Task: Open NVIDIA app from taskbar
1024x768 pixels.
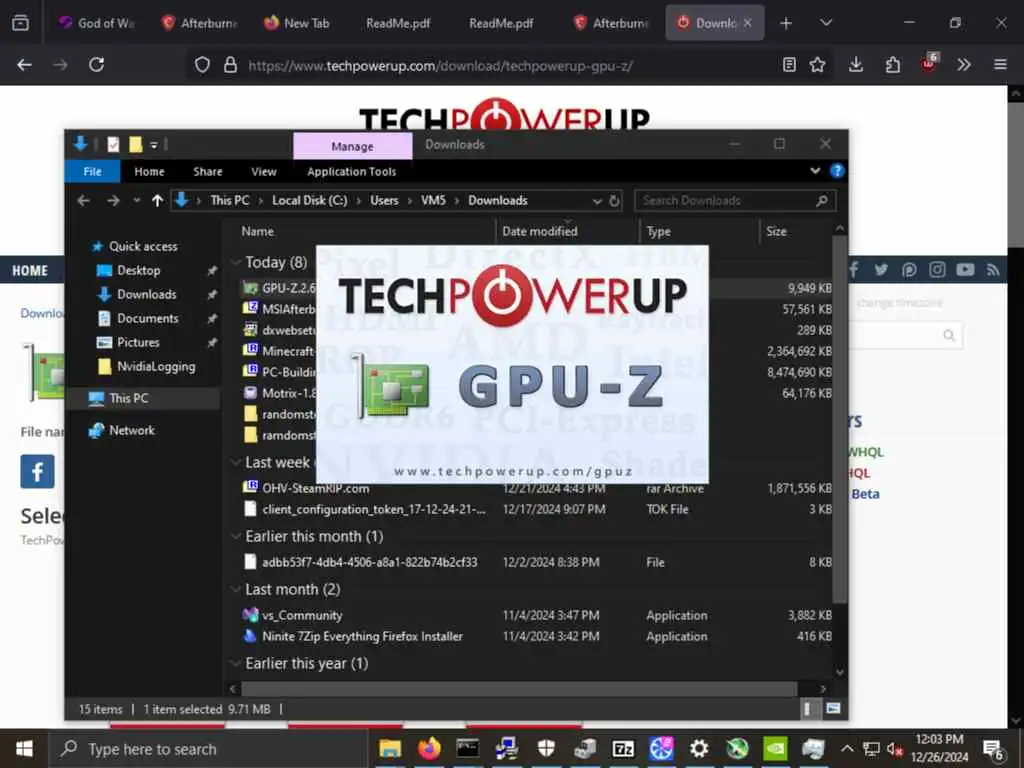Action: [x=775, y=748]
